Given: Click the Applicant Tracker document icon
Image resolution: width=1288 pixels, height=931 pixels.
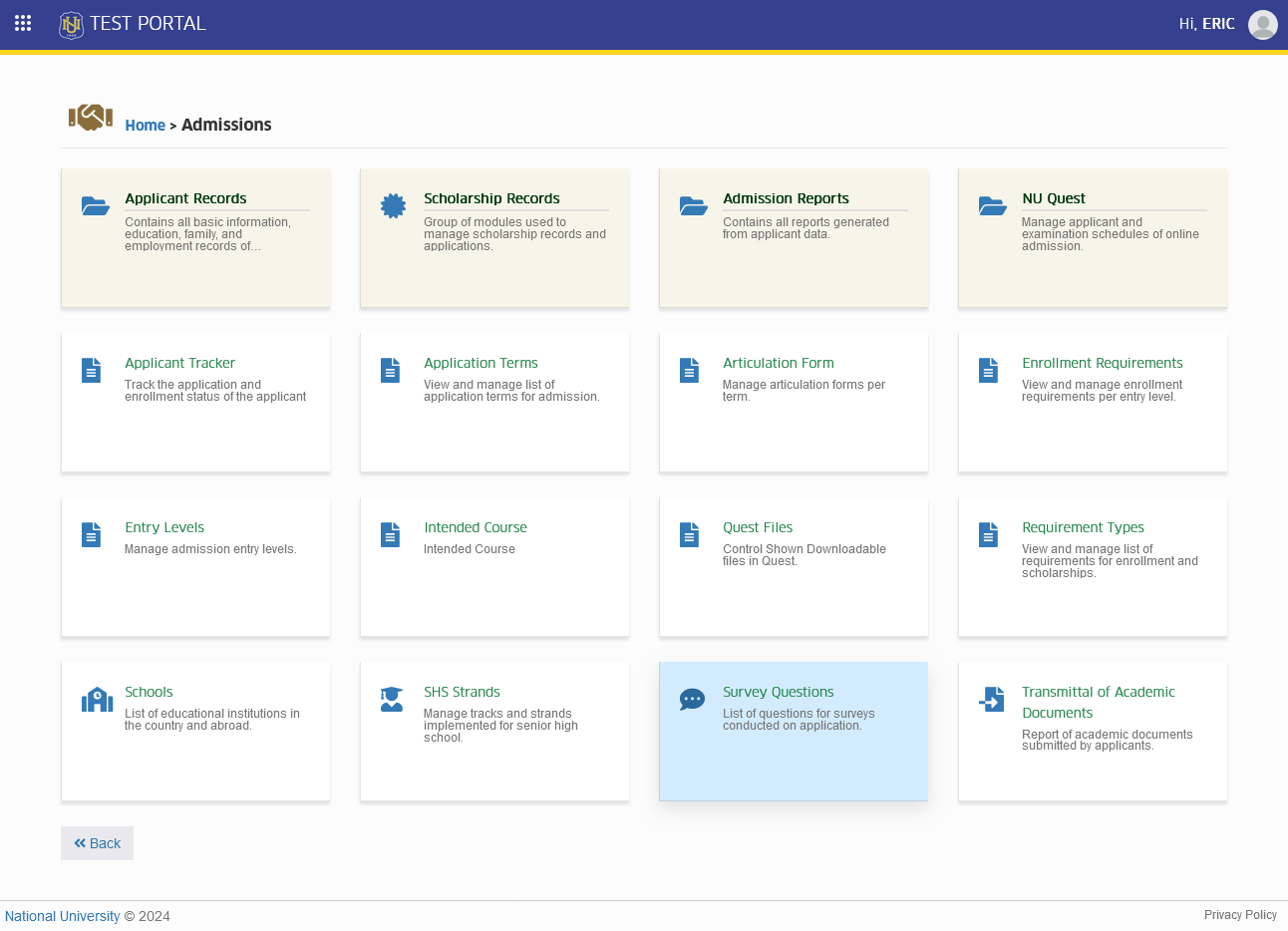Looking at the screenshot, I should coord(91,370).
